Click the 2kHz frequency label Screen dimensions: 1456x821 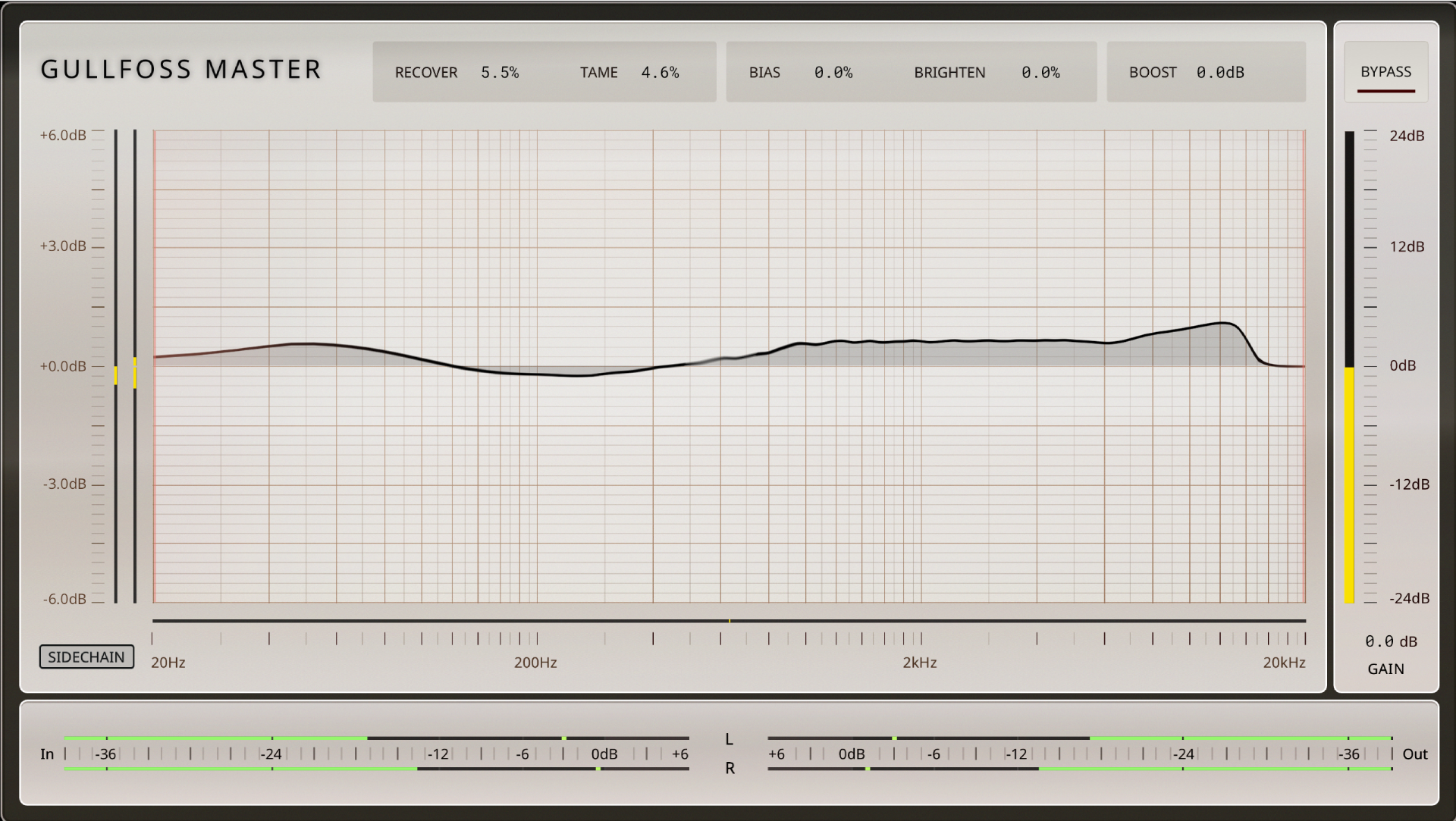(919, 663)
